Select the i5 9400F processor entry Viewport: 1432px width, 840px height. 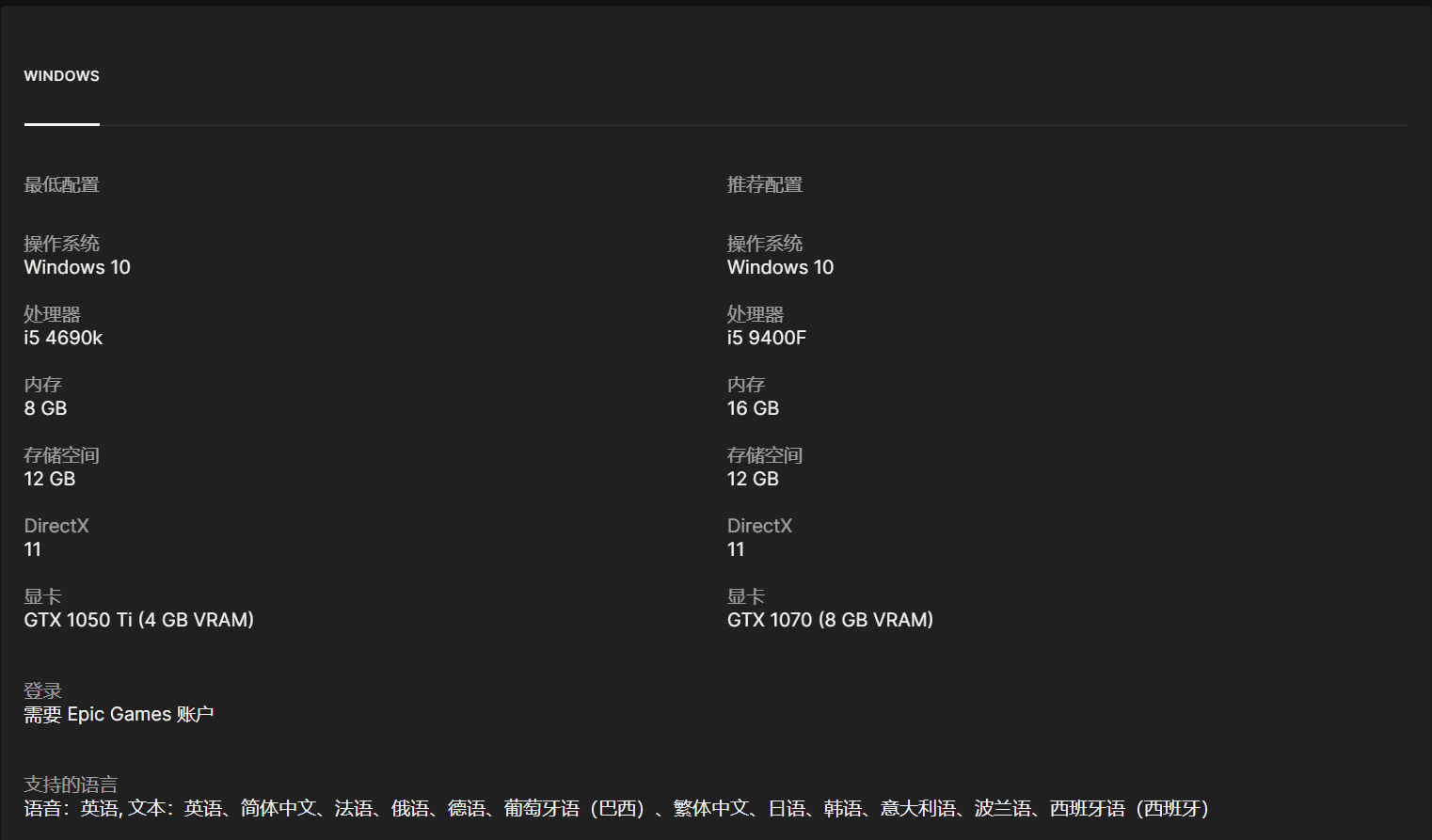767,338
